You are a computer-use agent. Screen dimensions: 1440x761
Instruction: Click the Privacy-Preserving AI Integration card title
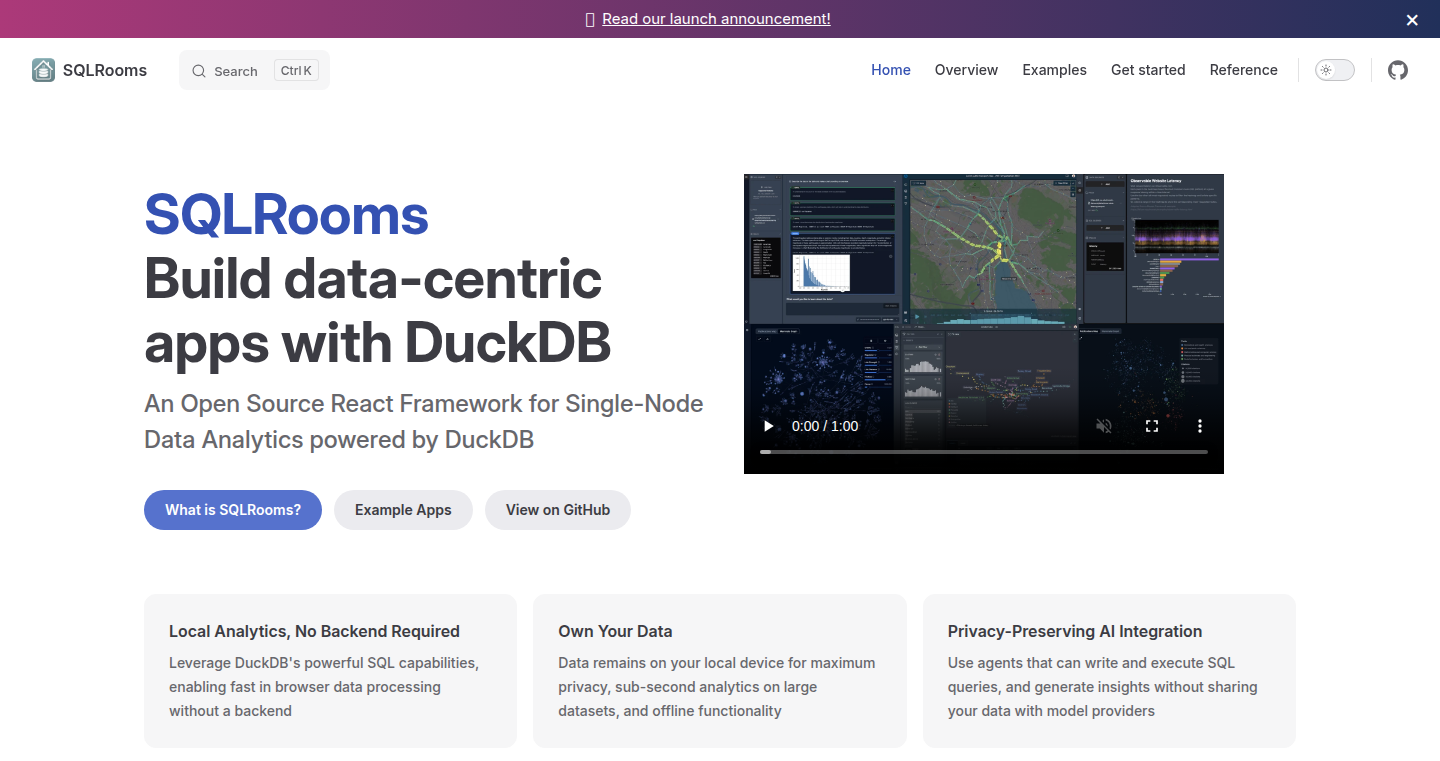tap(1075, 631)
